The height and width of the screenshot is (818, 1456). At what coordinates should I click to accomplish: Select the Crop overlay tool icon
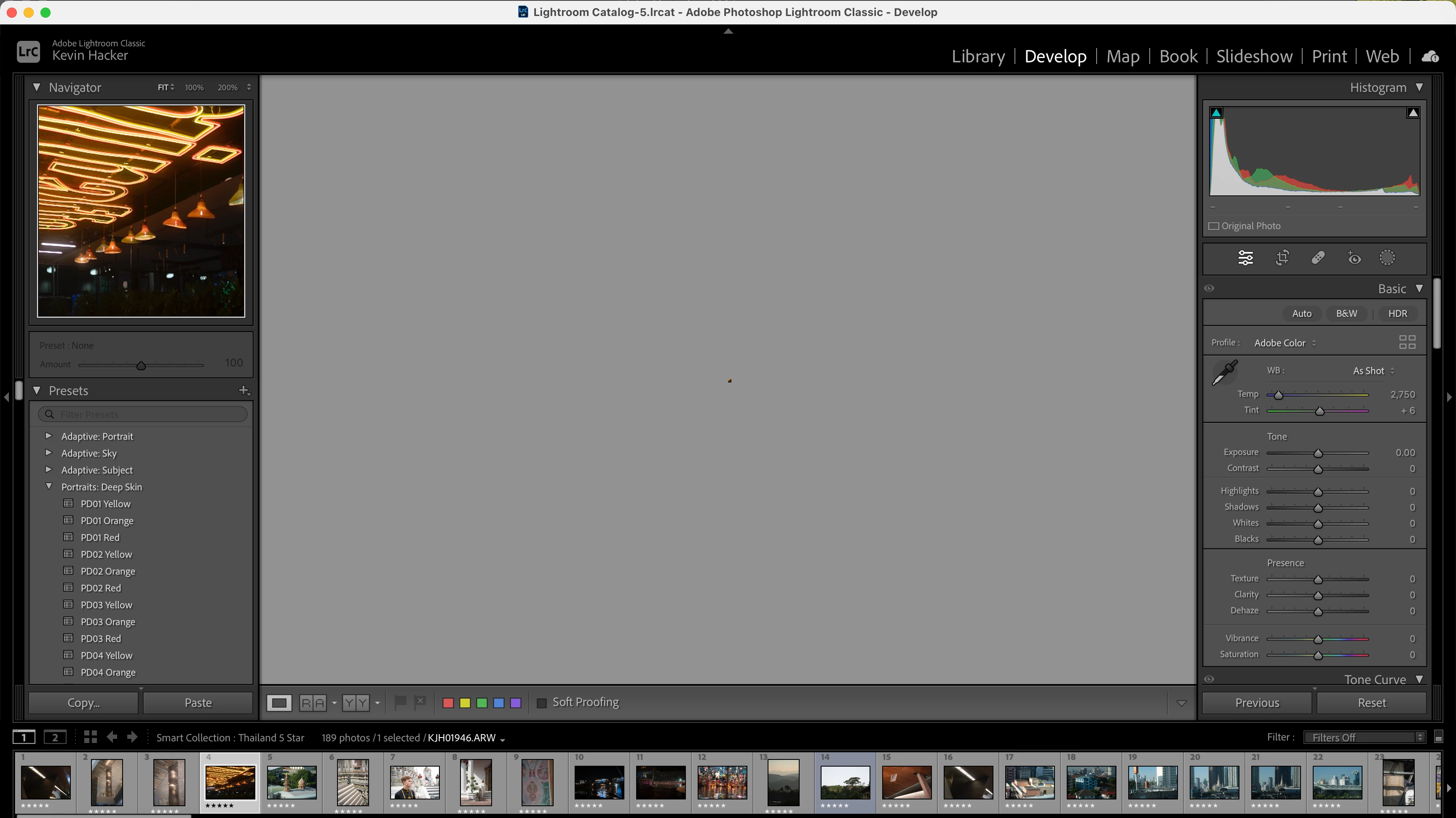pos(1282,258)
